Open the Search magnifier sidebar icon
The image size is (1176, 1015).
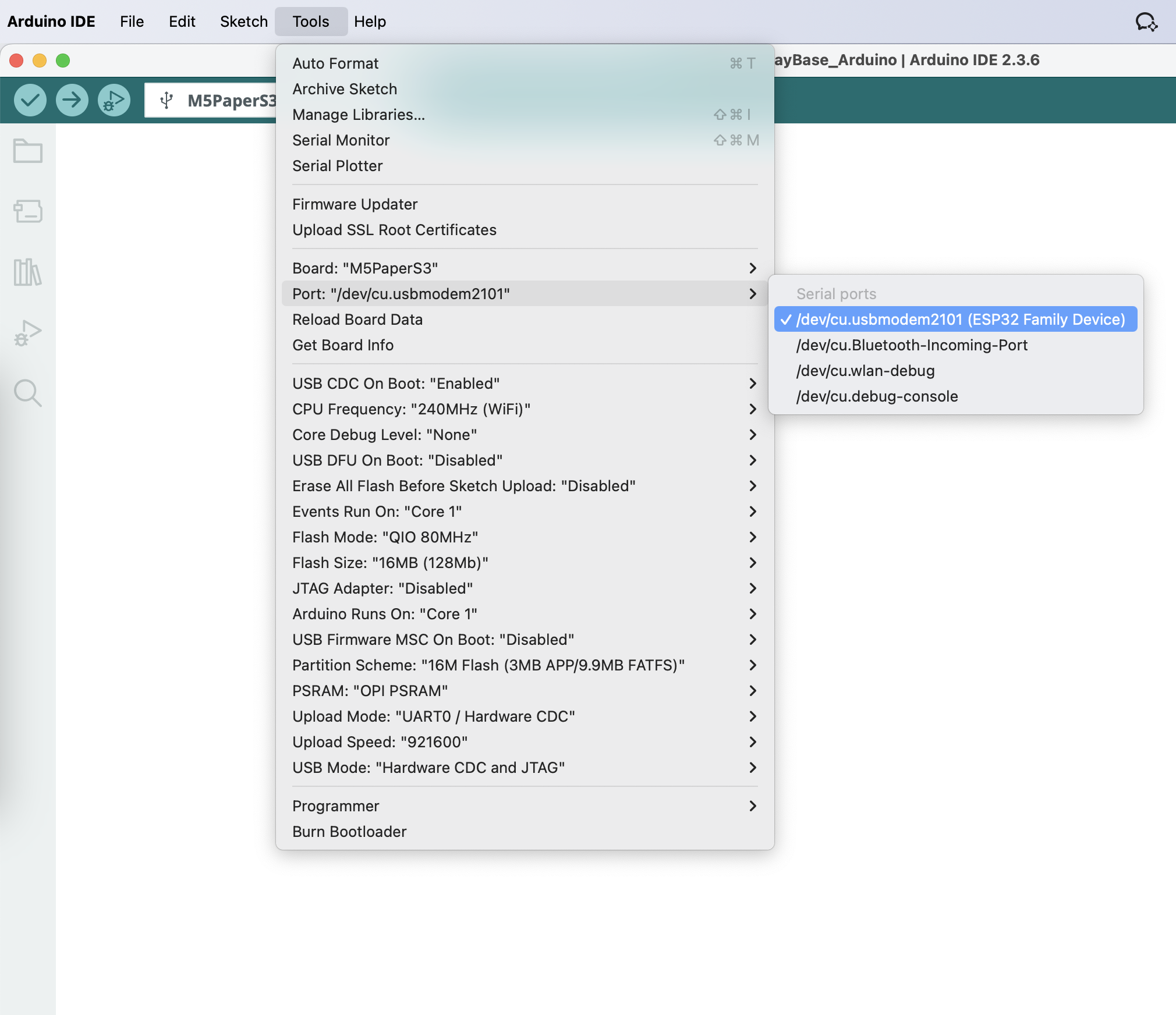point(28,393)
